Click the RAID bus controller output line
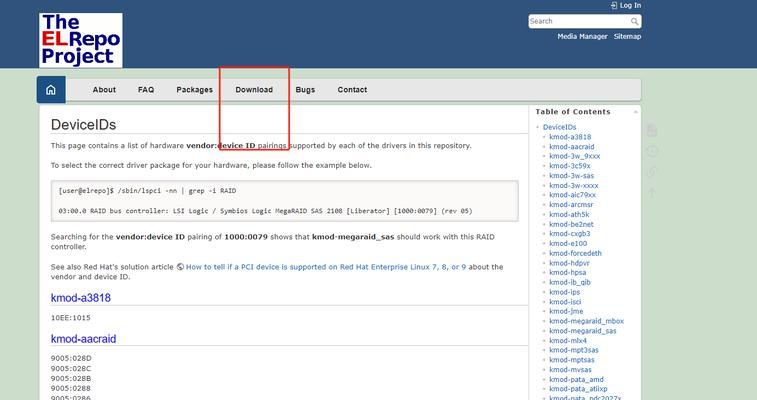 pyautogui.click(x=266, y=211)
